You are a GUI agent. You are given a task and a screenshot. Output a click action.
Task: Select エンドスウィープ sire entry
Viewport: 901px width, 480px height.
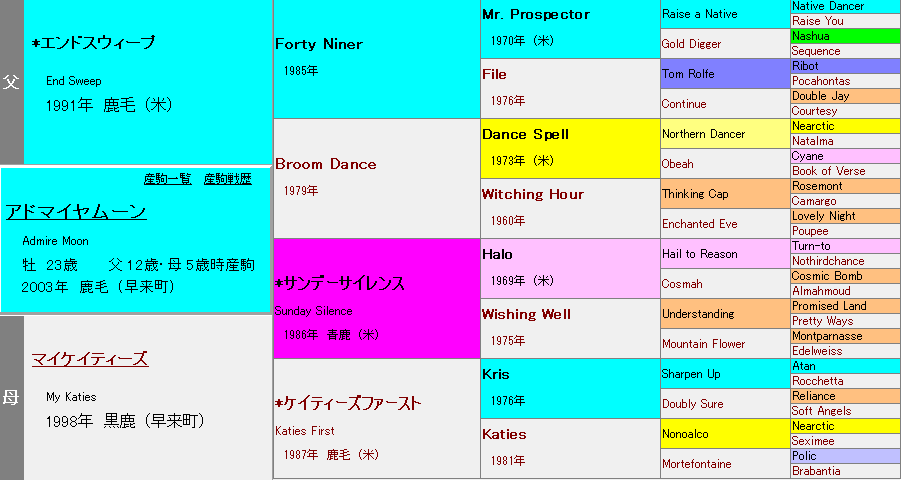coord(93,43)
